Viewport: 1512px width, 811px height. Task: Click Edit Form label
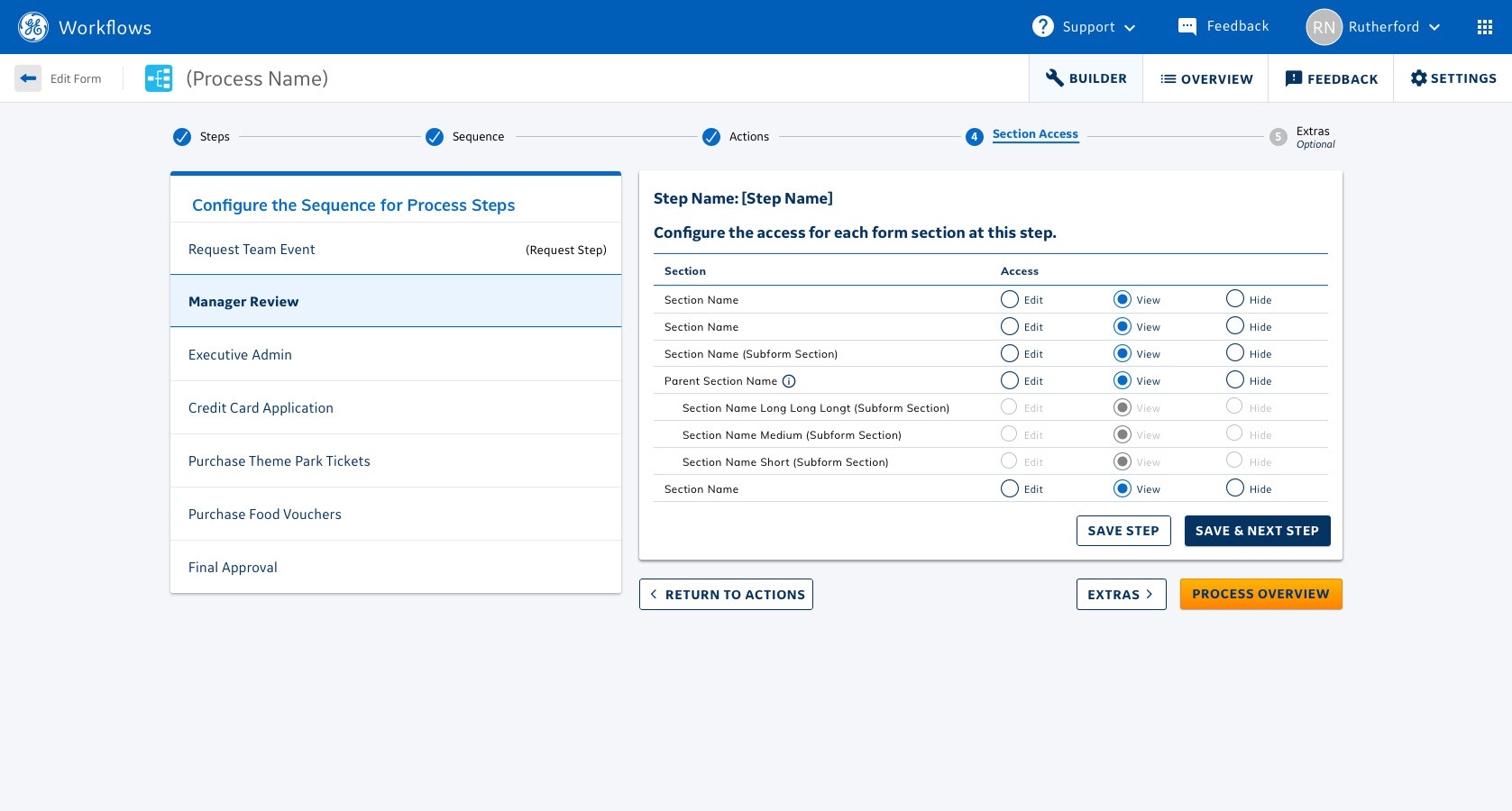tap(76, 79)
